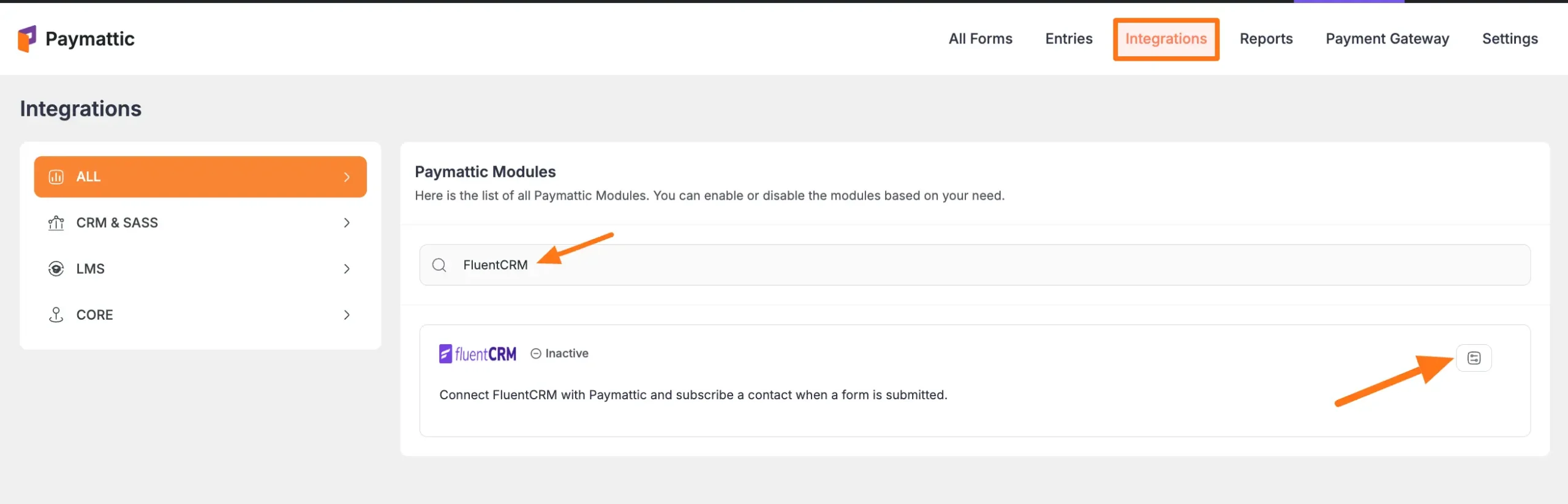This screenshot has width=1568, height=504.
Task: Switch to the Entries tab
Action: (x=1069, y=39)
